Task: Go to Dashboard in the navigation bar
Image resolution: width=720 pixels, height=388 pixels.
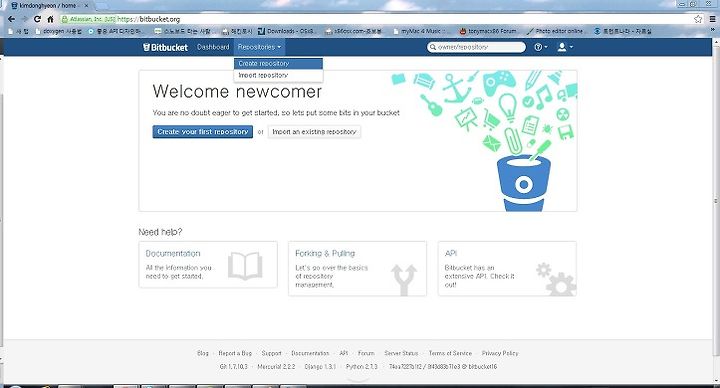Action: click(213, 47)
